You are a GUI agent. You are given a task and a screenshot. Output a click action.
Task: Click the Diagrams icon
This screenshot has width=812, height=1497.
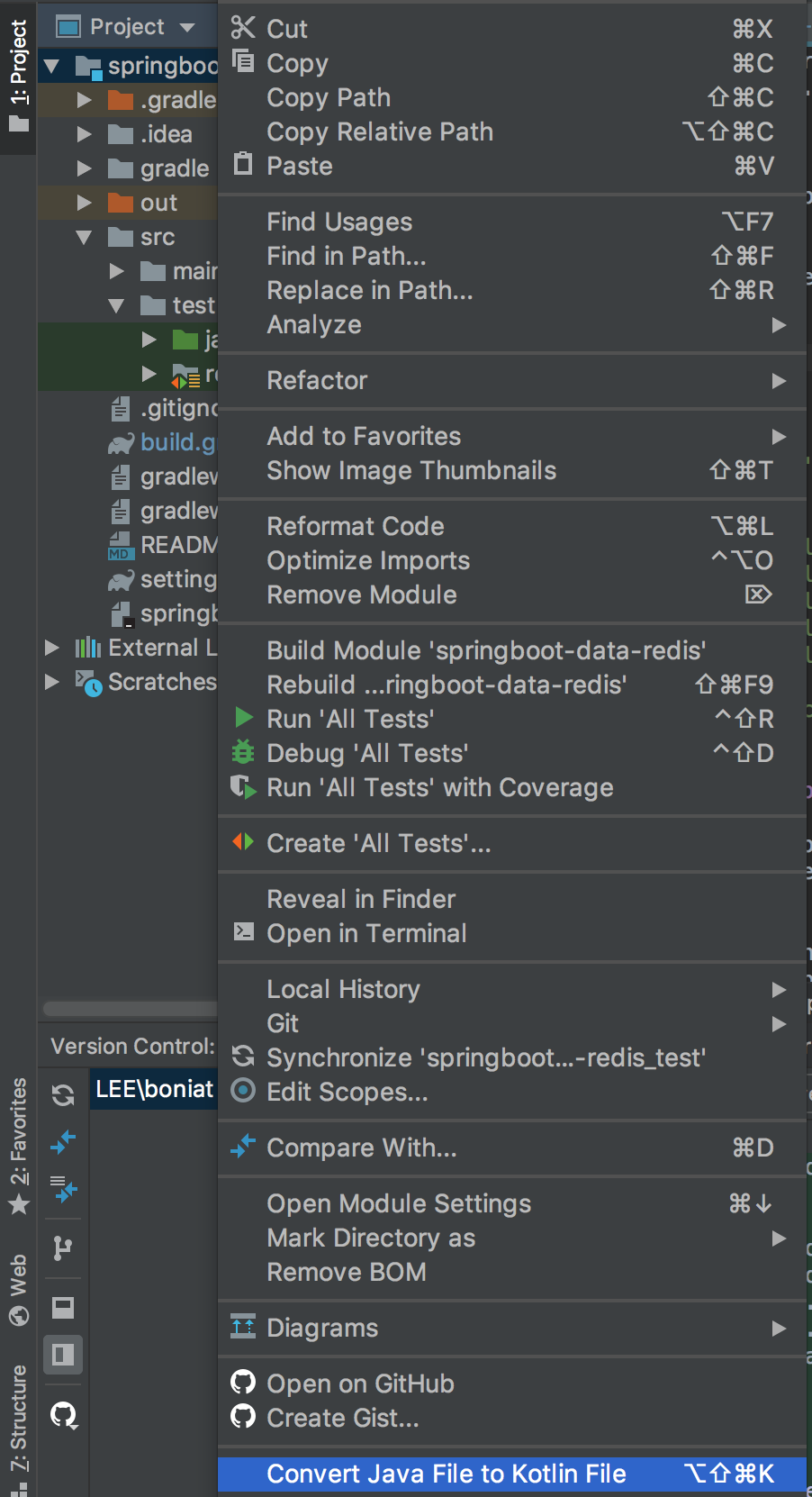tap(243, 1326)
